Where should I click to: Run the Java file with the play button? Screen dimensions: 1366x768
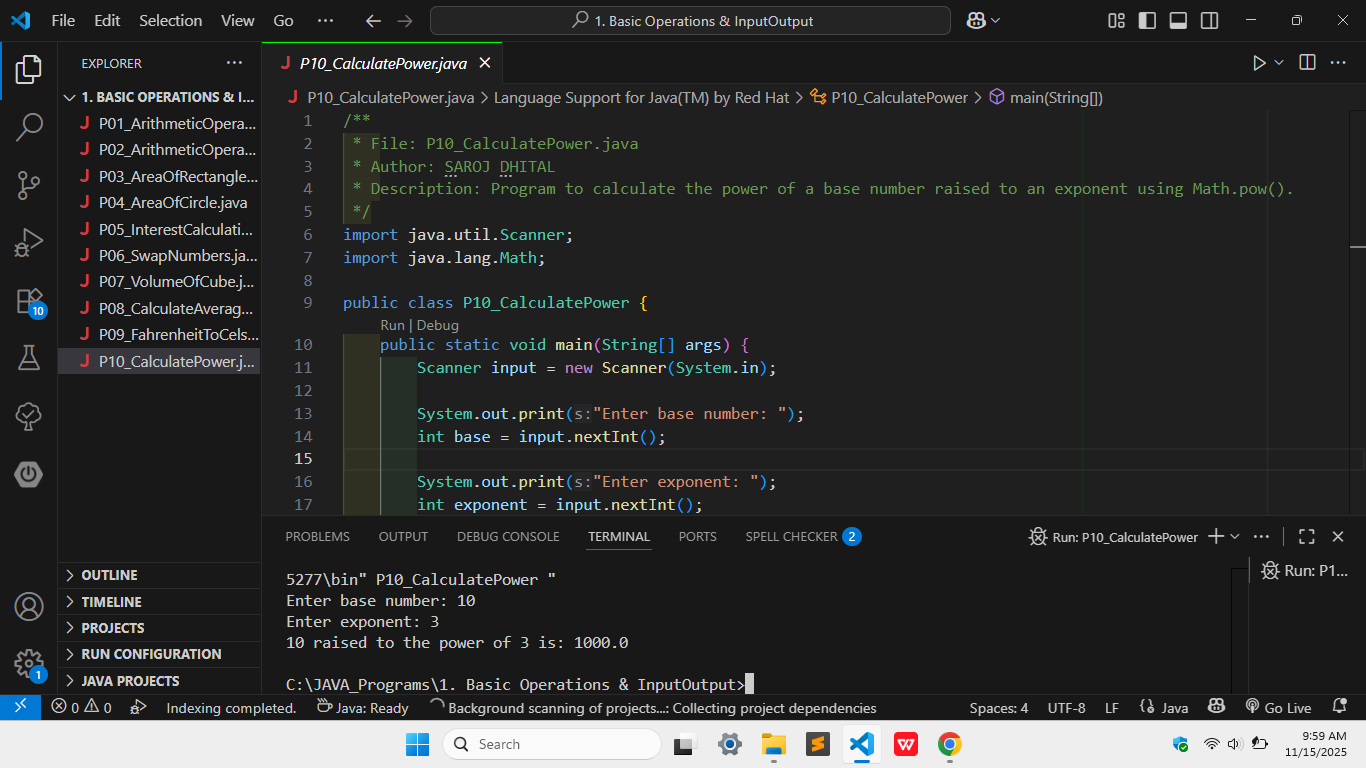(x=1257, y=62)
